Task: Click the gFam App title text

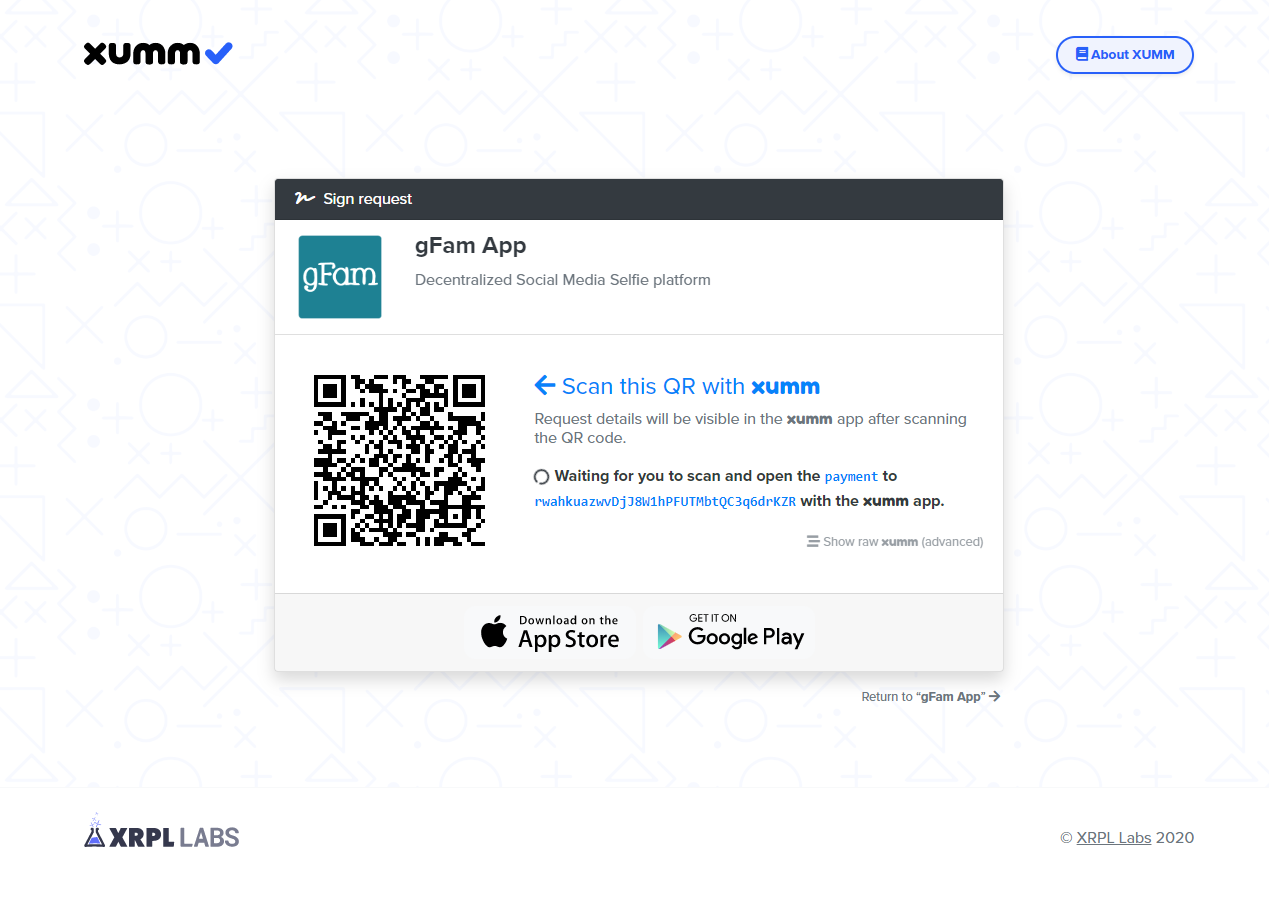Action: tap(471, 246)
